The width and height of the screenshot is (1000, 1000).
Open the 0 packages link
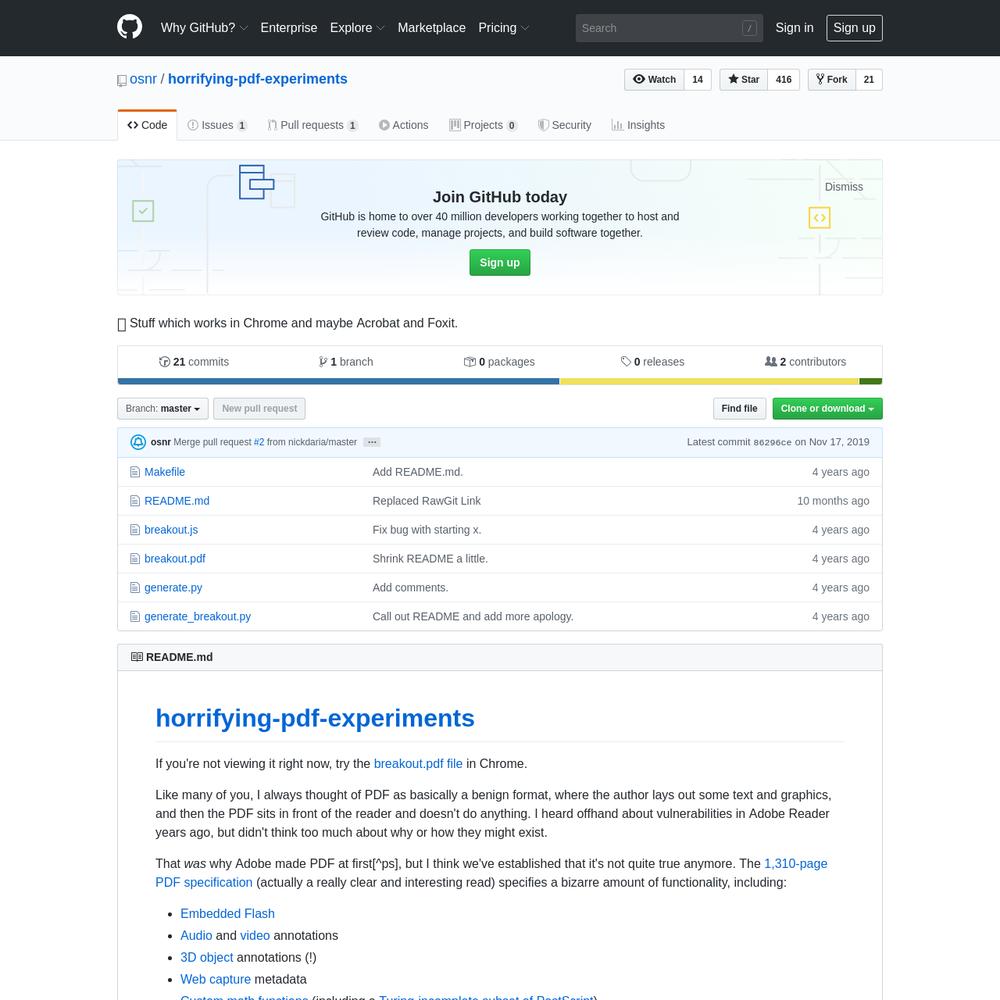tap(499, 362)
